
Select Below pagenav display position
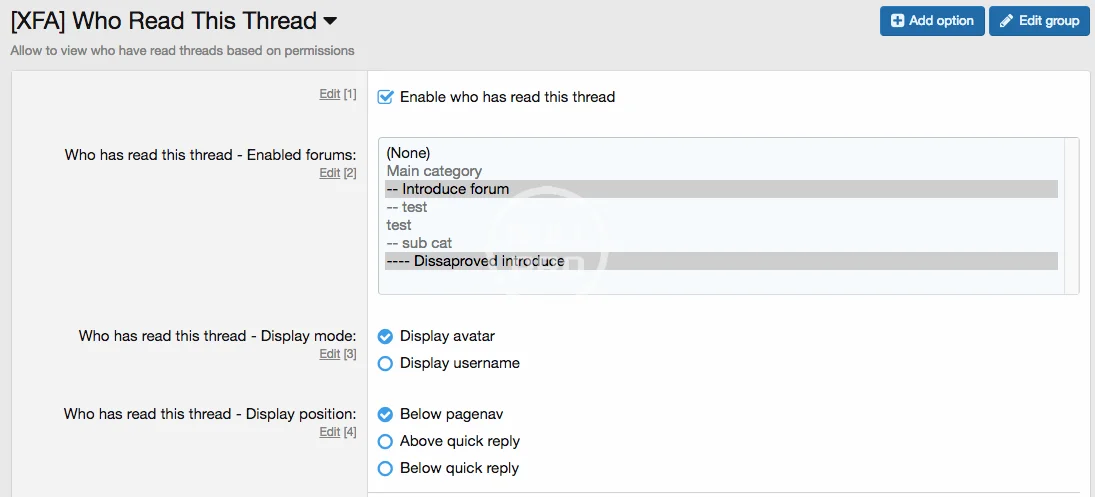click(x=385, y=414)
